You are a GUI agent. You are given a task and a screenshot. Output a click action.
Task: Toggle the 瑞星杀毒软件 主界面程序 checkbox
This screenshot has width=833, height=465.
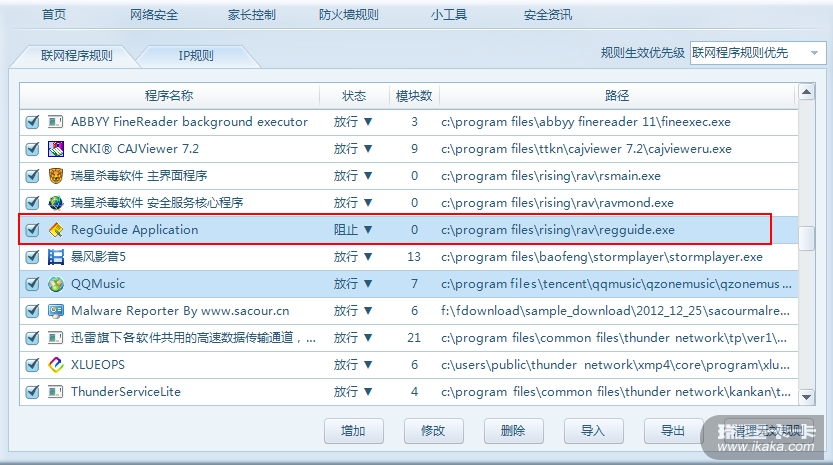[x=32, y=176]
